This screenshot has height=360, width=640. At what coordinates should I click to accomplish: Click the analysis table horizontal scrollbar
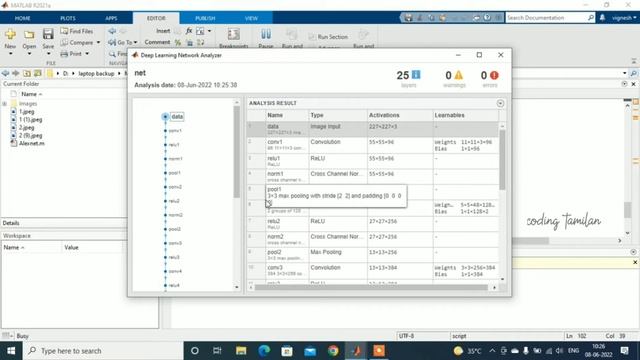click(371, 287)
